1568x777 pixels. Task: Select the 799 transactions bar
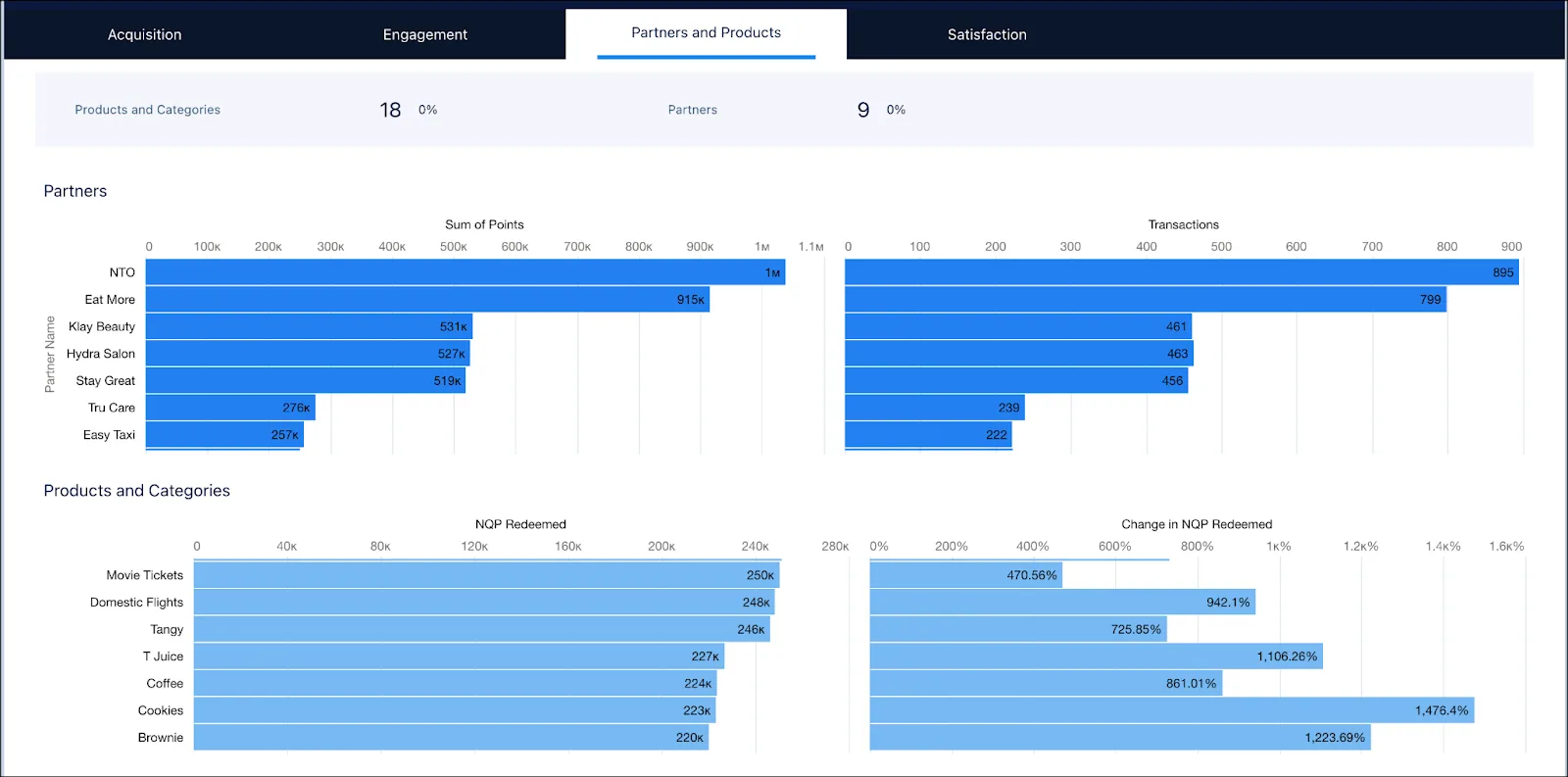point(1146,300)
